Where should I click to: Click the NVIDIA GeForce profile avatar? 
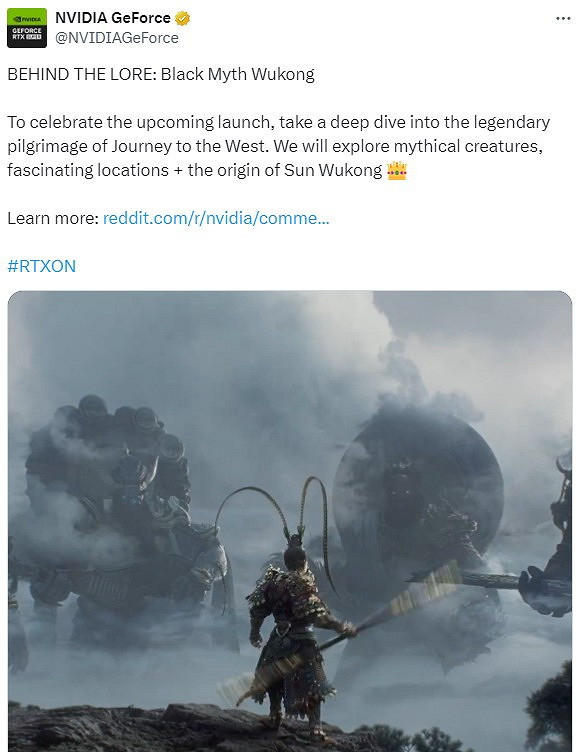click(x=27, y=28)
